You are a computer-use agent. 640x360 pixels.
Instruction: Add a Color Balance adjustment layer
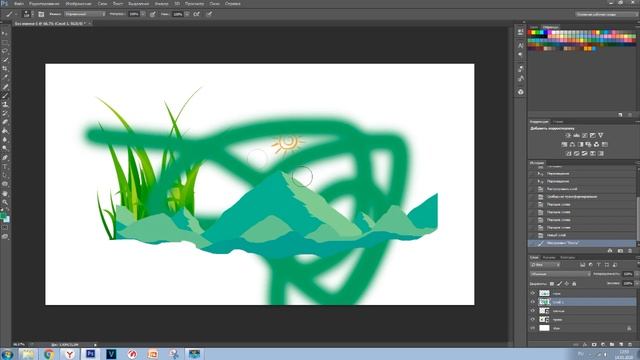pos(572,144)
